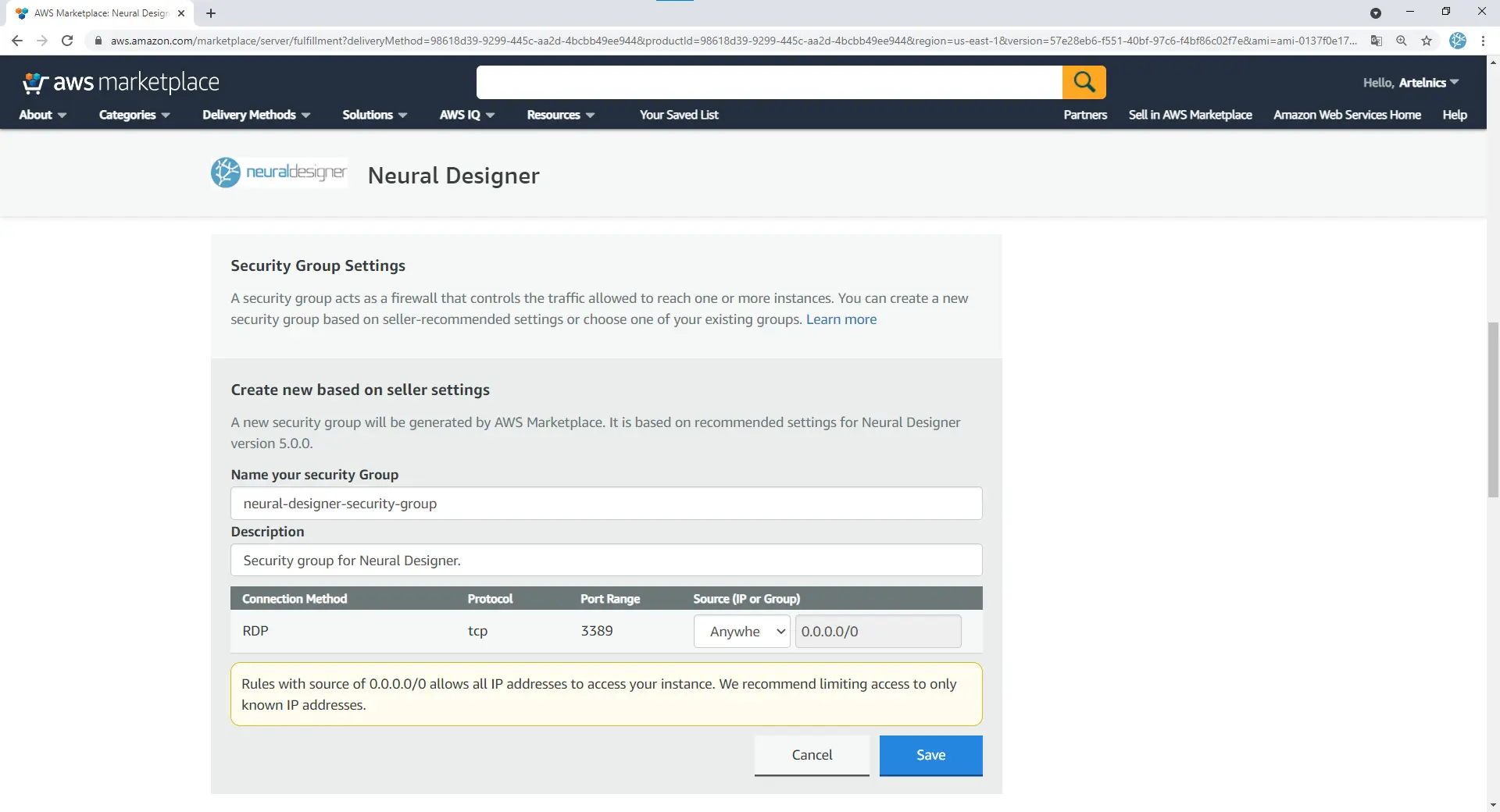Click the translate page icon in address bar

tap(1377, 41)
